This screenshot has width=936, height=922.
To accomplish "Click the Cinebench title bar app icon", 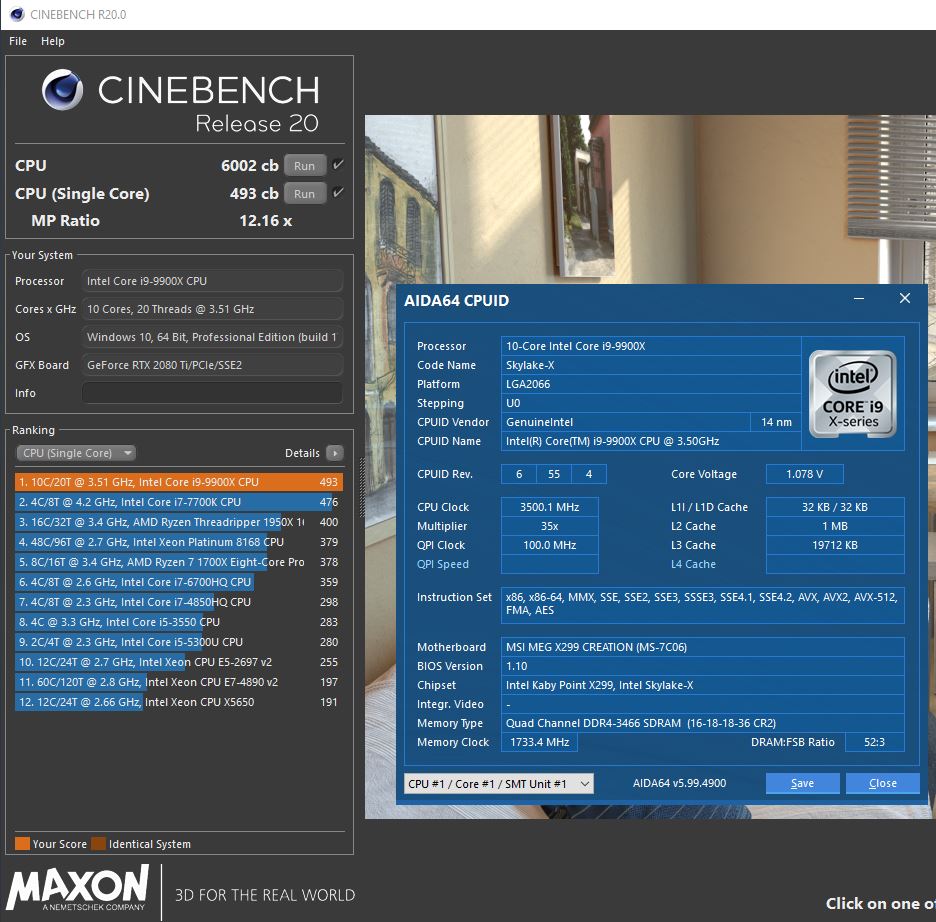I will click(17, 14).
